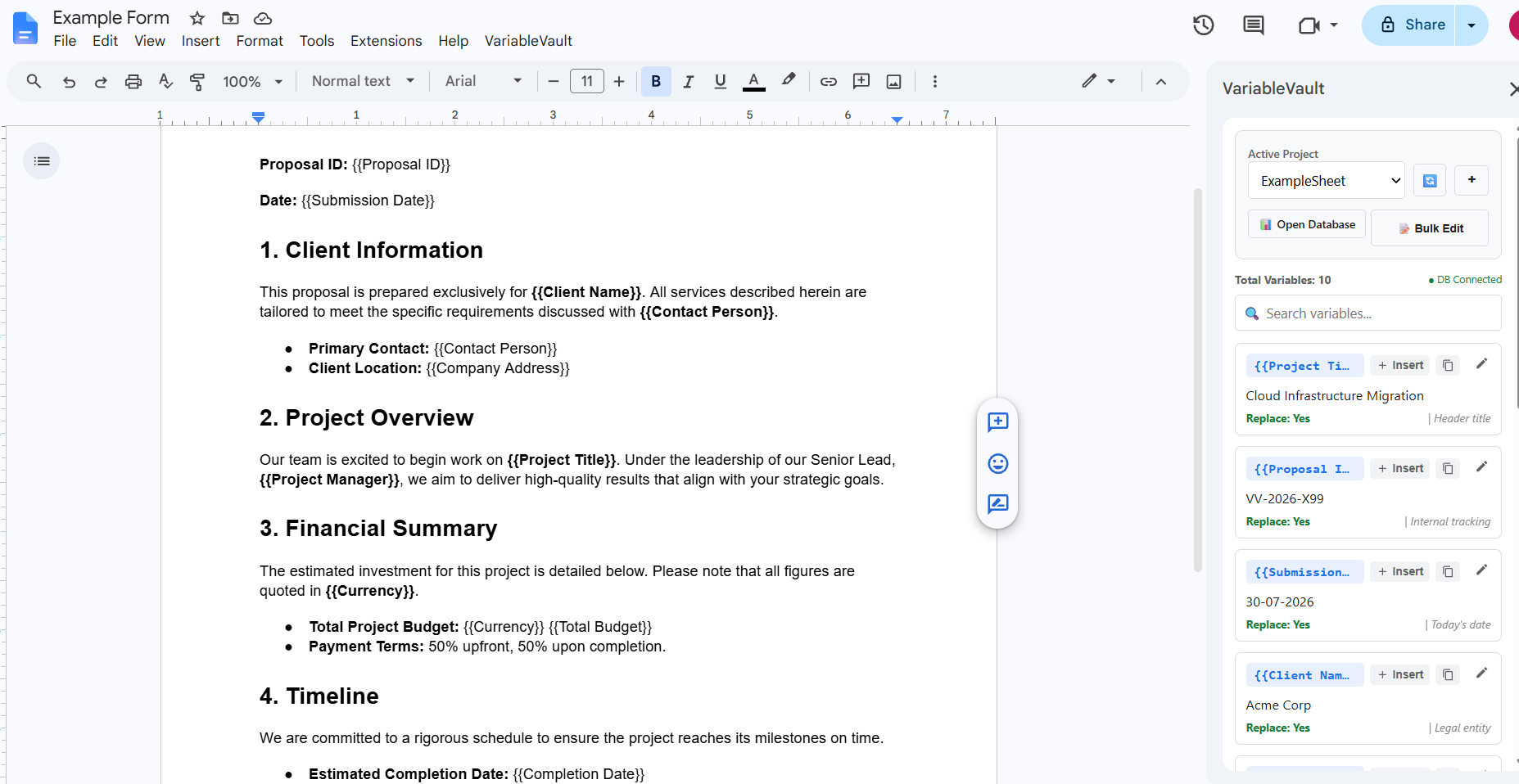This screenshot has width=1519, height=784.
Task: Edit the Client Name variable
Action: click(x=1481, y=674)
